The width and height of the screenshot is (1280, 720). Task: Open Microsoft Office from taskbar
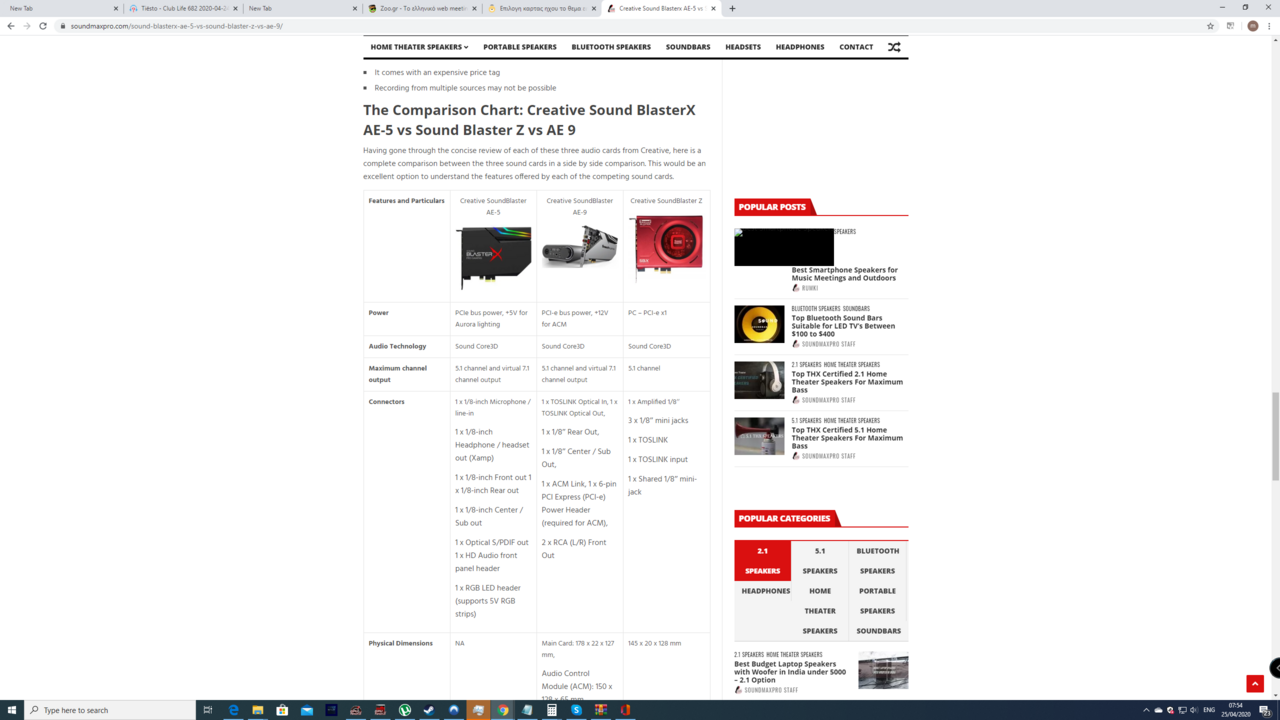(x=625, y=710)
